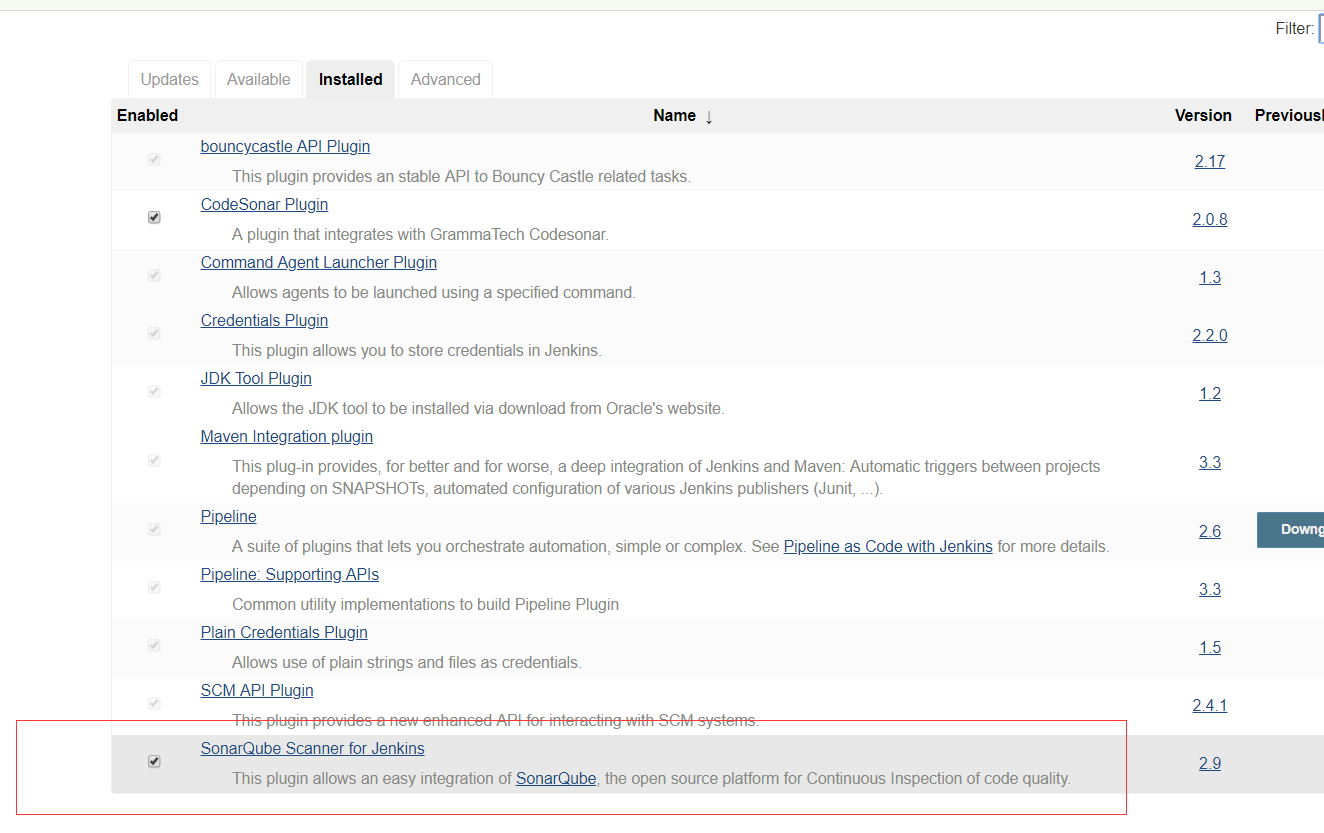The height and width of the screenshot is (833, 1324).
Task: Open the SonarQube Scanner for Jenkins link
Action: pyautogui.click(x=312, y=748)
